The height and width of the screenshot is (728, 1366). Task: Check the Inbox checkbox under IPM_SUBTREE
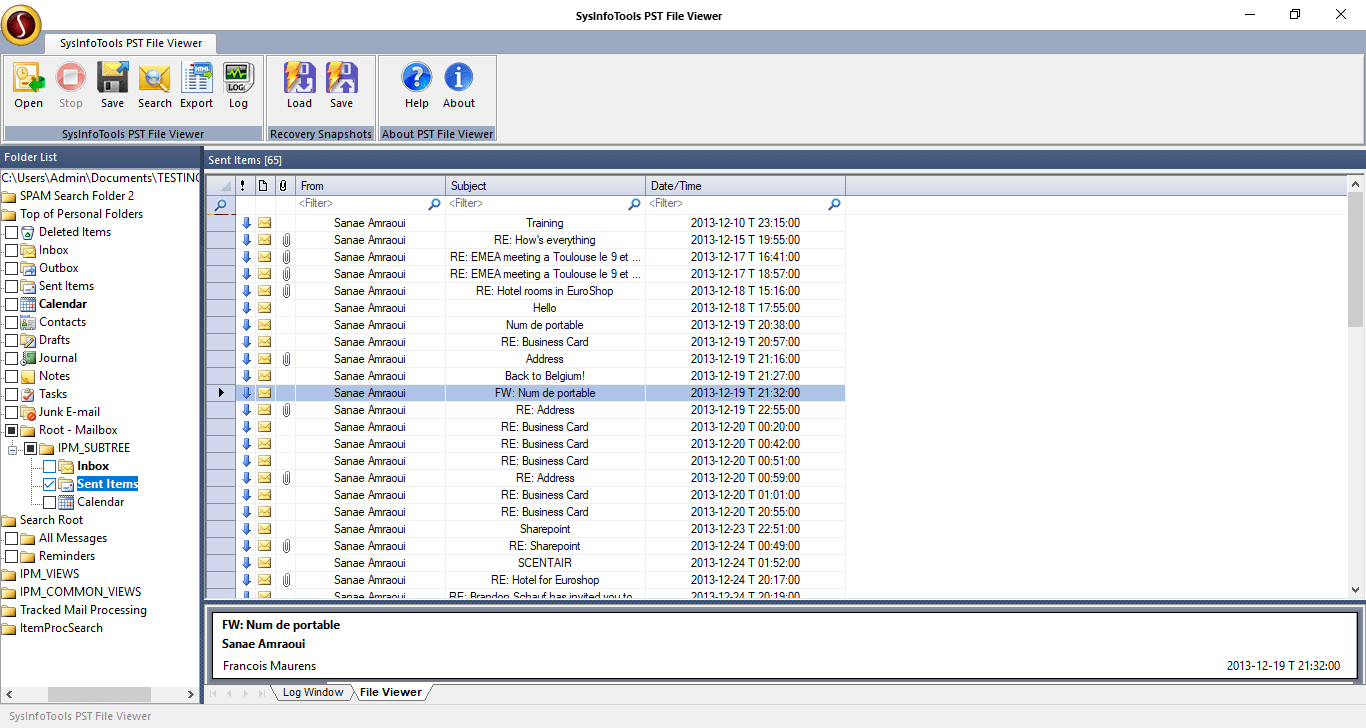pos(47,465)
